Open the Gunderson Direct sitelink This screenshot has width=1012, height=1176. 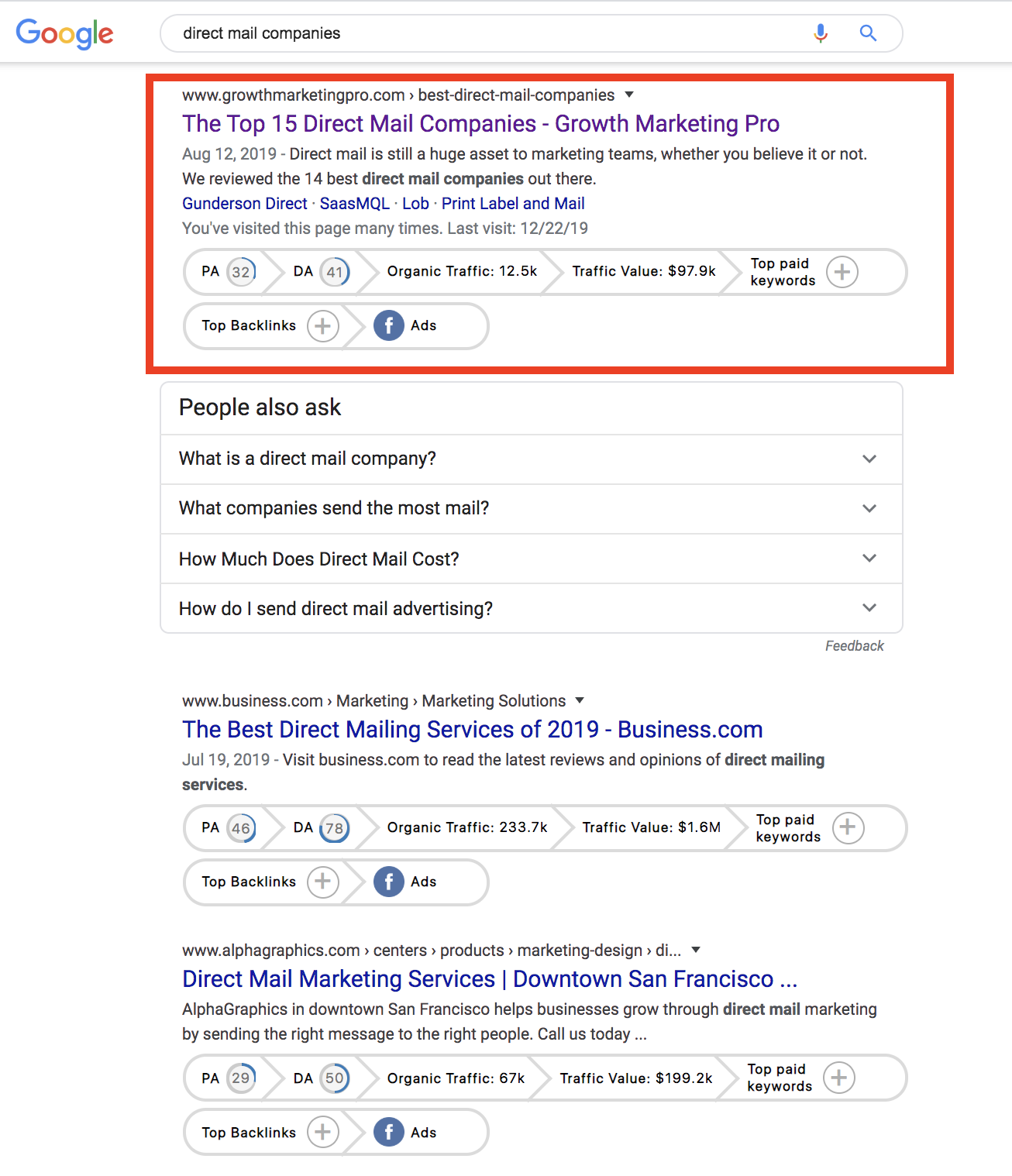click(x=245, y=204)
